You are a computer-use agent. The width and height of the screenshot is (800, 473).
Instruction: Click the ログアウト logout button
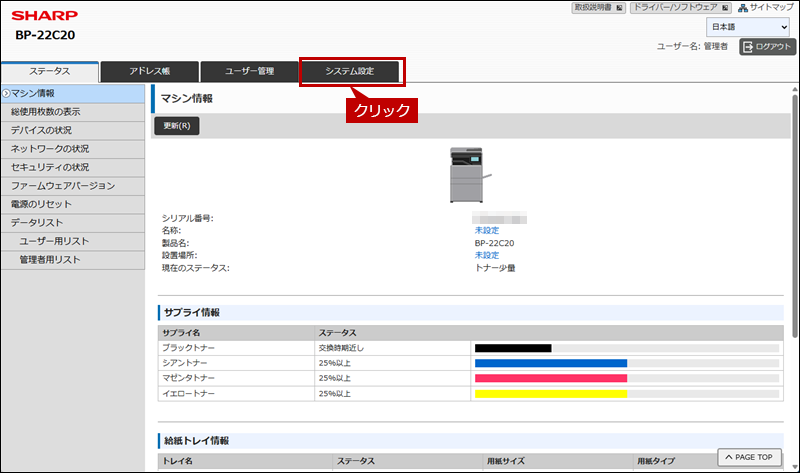[x=767, y=46]
